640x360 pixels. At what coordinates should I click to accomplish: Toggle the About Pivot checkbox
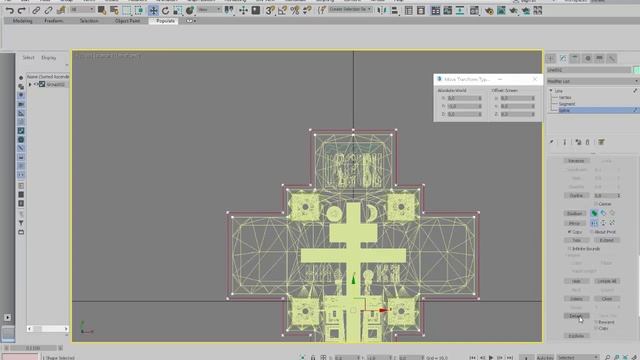[591, 232]
